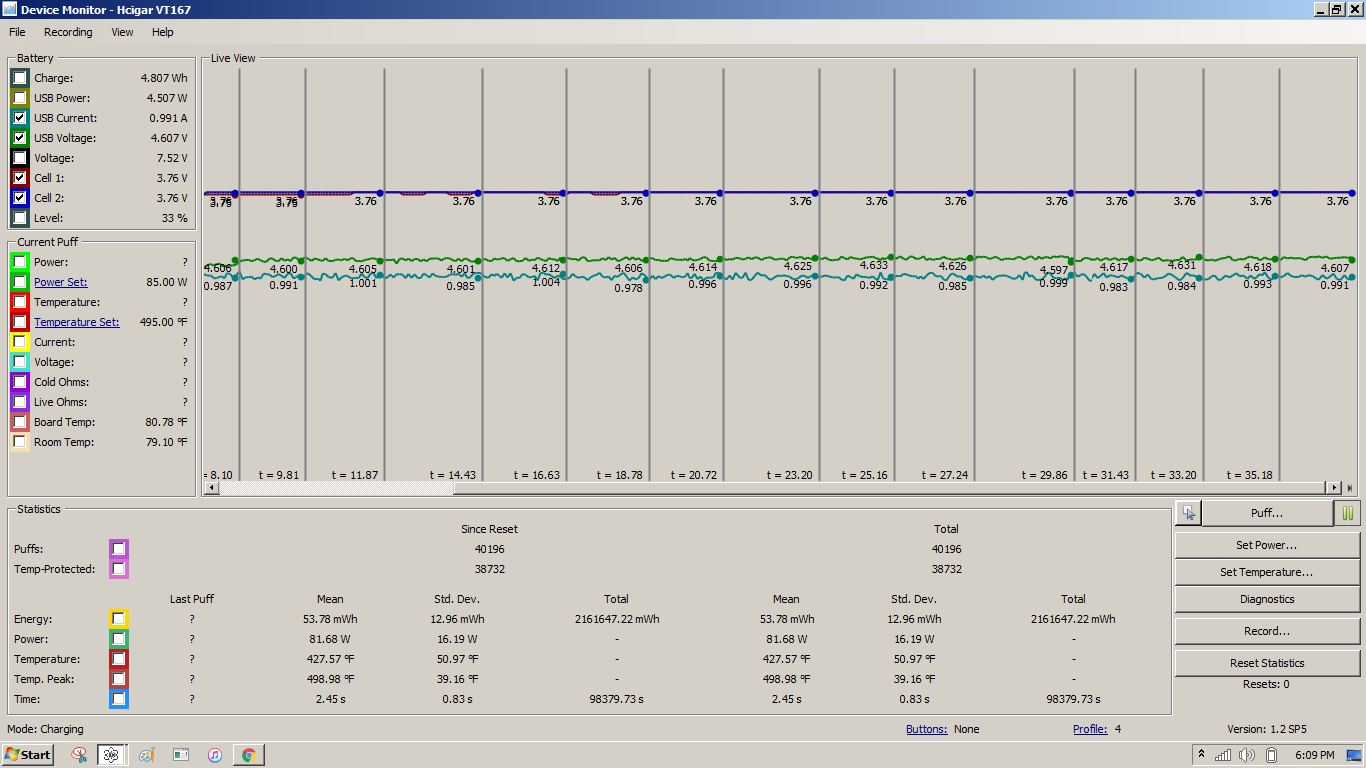This screenshot has height=768, width=1366.
Task: Click the volume speaker icon in system tray
Action: 1246,755
